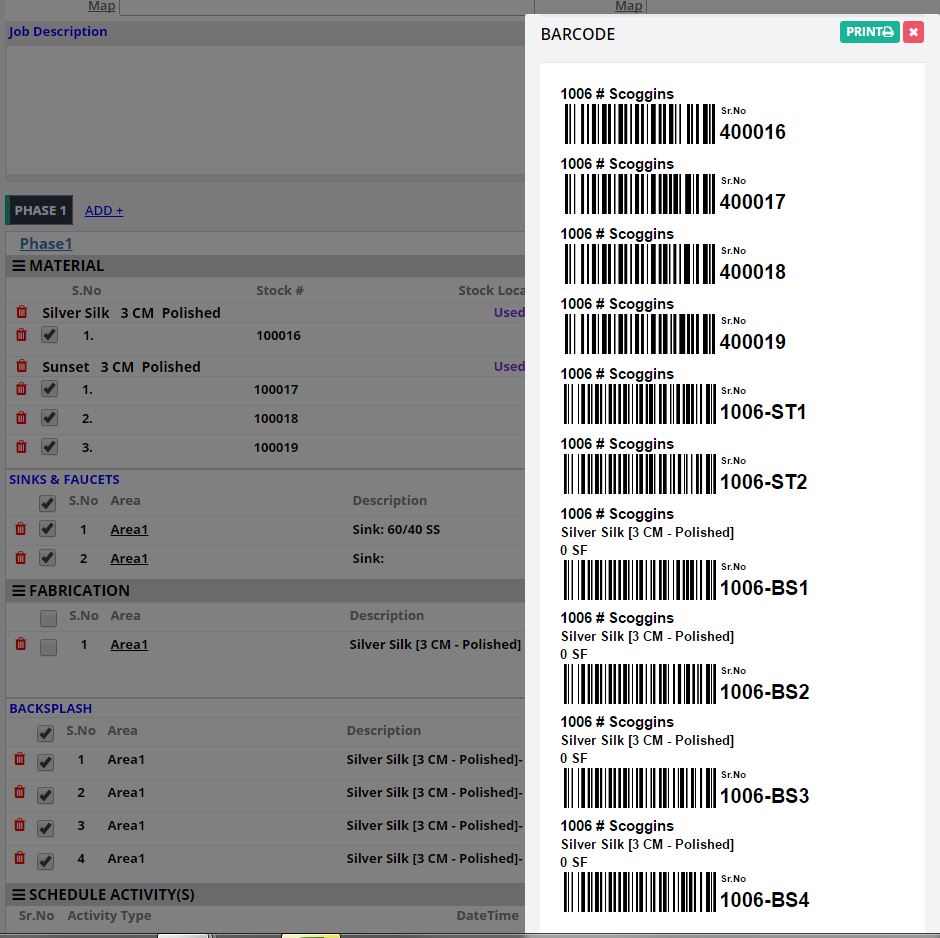Uncheck the stock 100019 checkbox
The height and width of the screenshot is (938, 940).
point(49,447)
